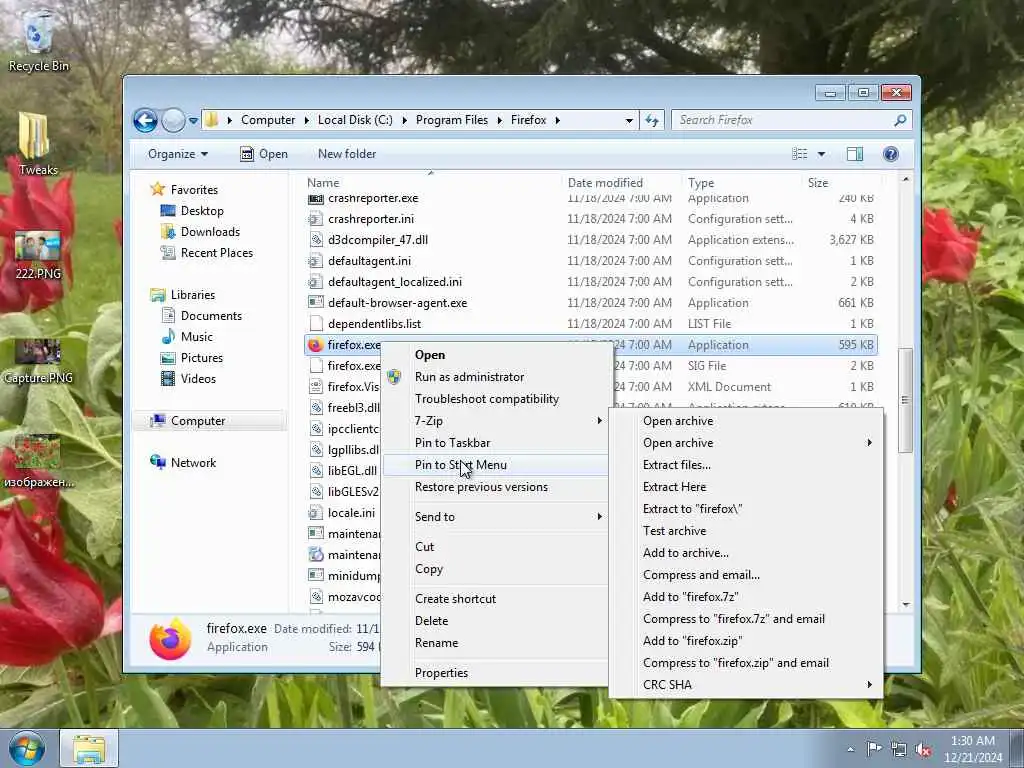Select Favorites star in navigation pane
The image size is (1024, 768).
click(x=157, y=189)
